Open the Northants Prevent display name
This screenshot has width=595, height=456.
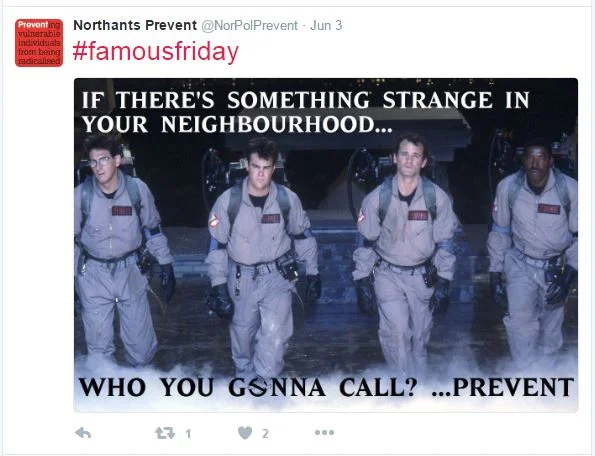tap(135, 25)
